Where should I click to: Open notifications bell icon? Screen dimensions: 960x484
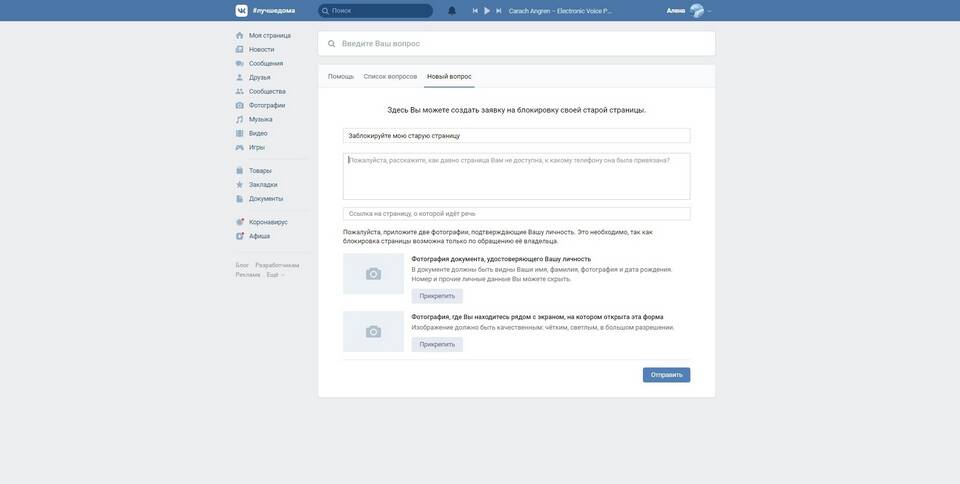[x=452, y=11]
